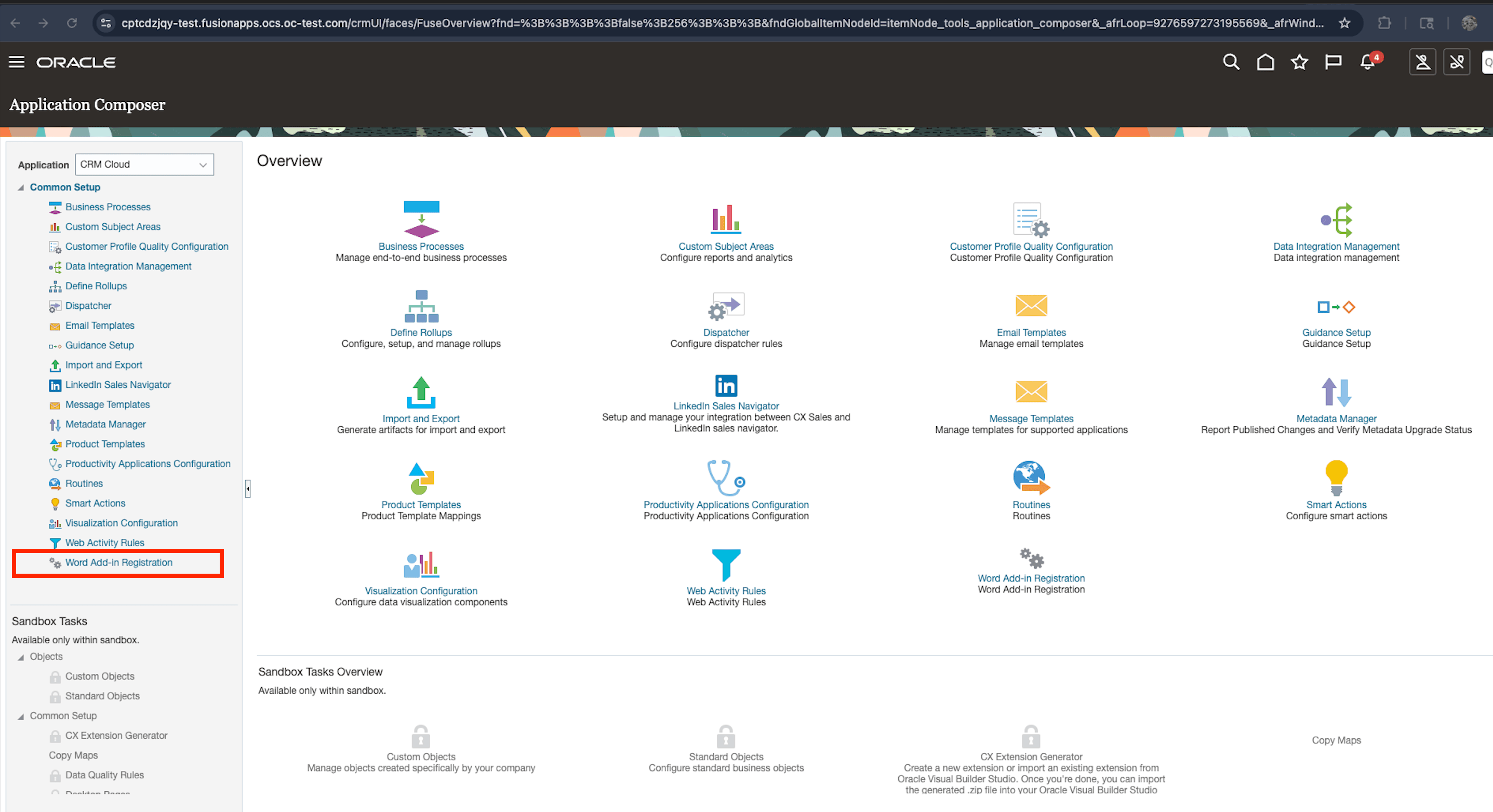Select Define Rollups in the sidebar
Image resolution: width=1493 pixels, height=812 pixels.
pos(96,286)
